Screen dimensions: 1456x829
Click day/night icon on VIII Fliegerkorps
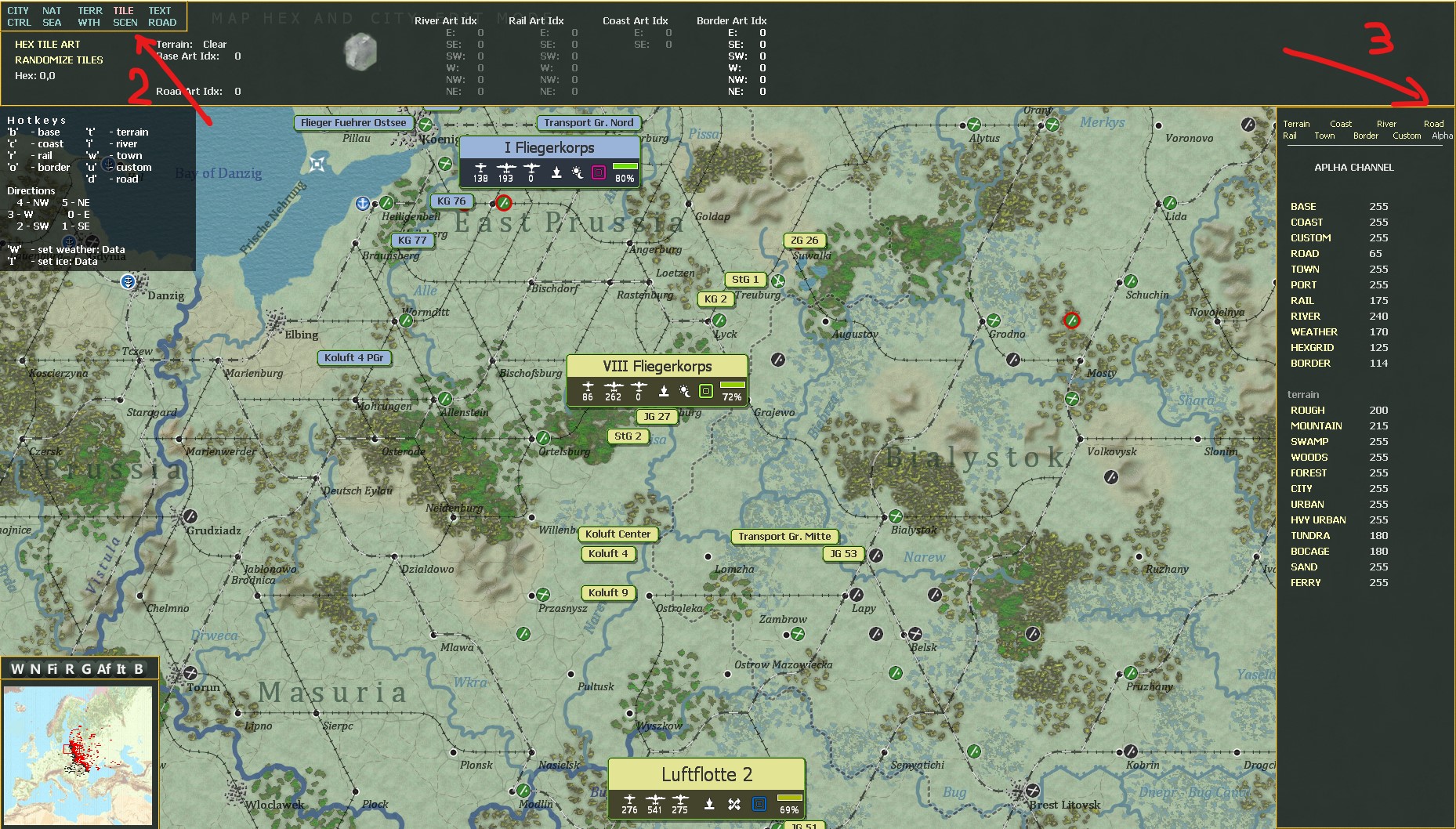tap(685, 391)
